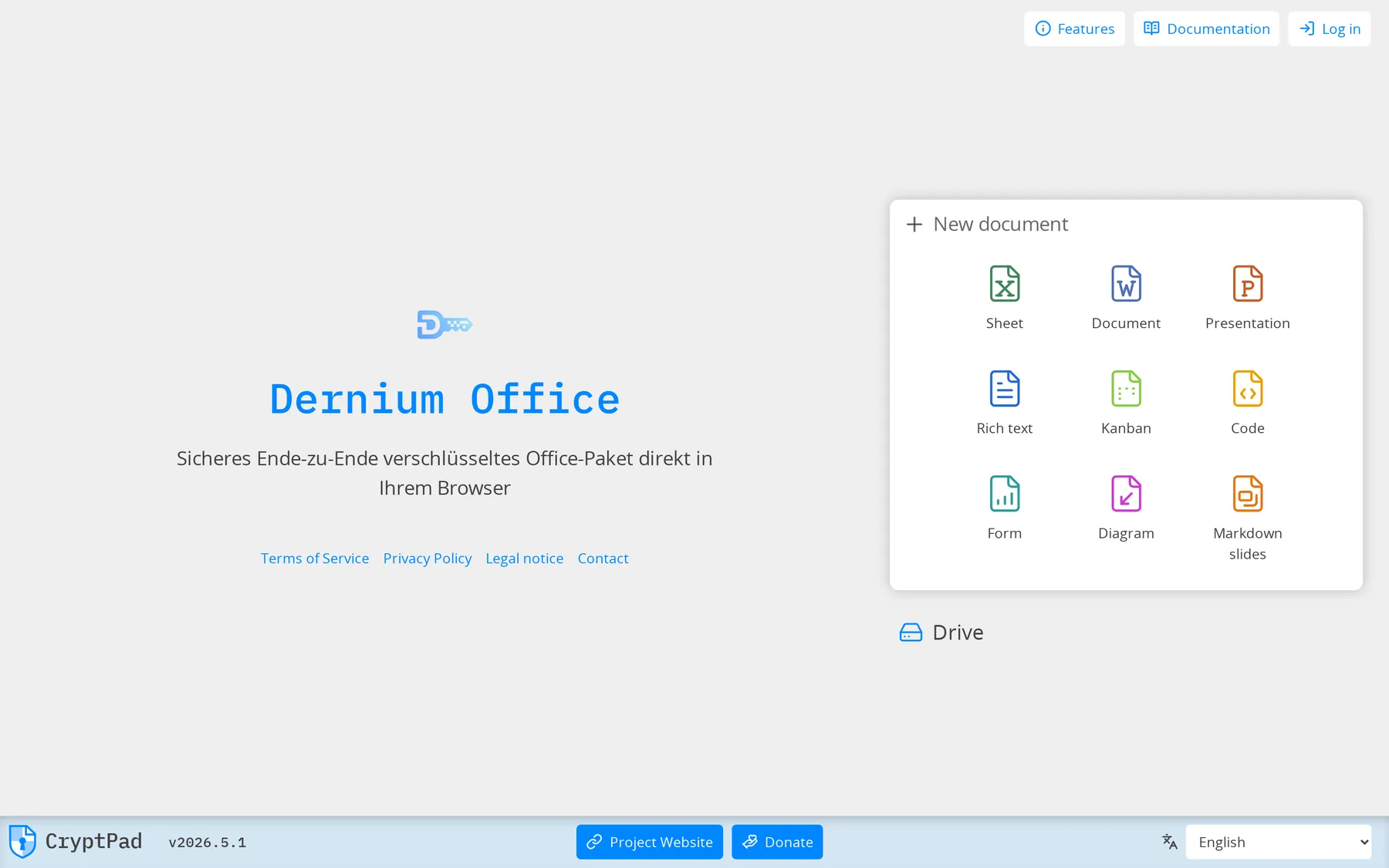This screenshot has height=868, width=1389.
Task: Open the English language dropdown
Action: 1279,842
